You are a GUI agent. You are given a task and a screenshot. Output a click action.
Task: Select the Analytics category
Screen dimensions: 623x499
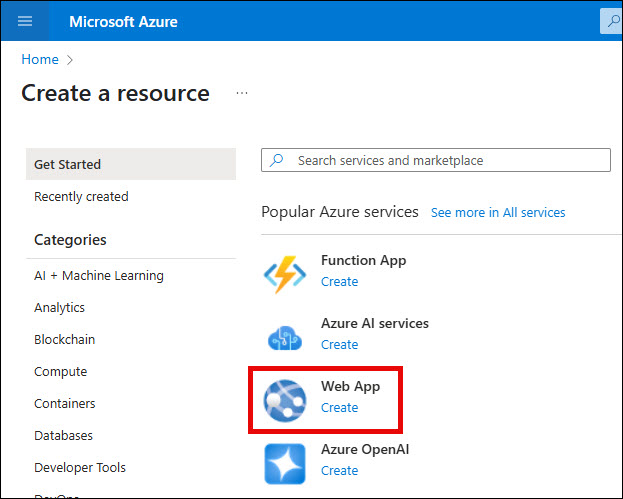coord(59,308)
